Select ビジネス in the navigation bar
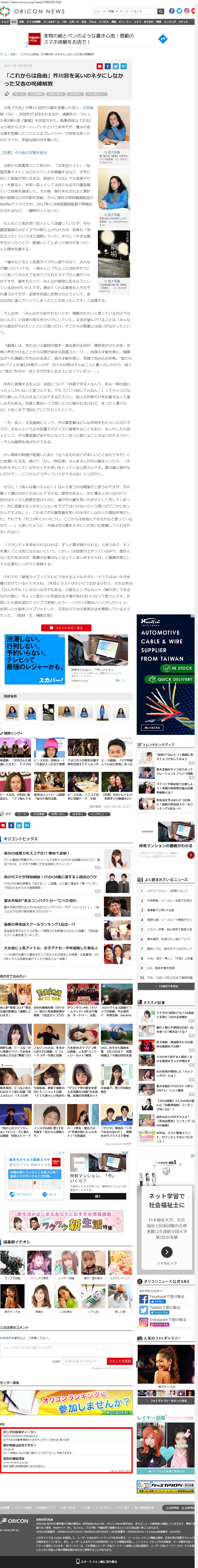 click(x=104, y=22)
